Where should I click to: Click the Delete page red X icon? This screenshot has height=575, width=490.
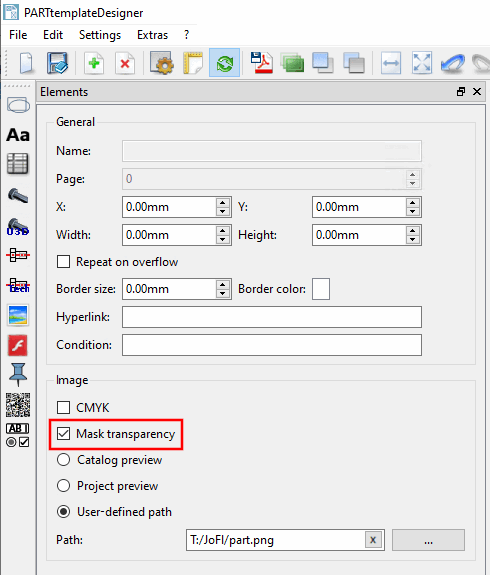tap(125, 63)
